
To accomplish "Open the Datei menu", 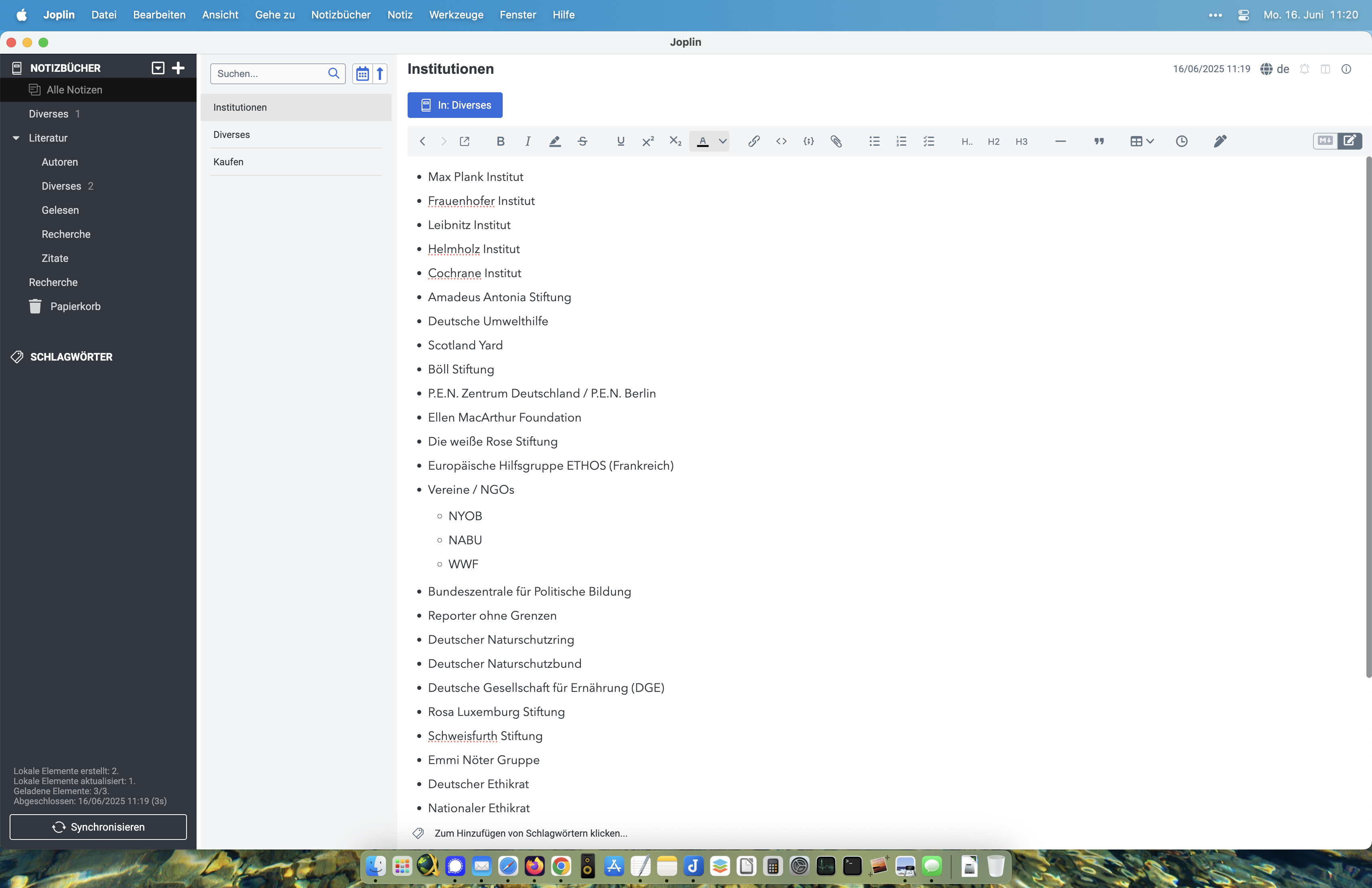I will click(104, 15).
